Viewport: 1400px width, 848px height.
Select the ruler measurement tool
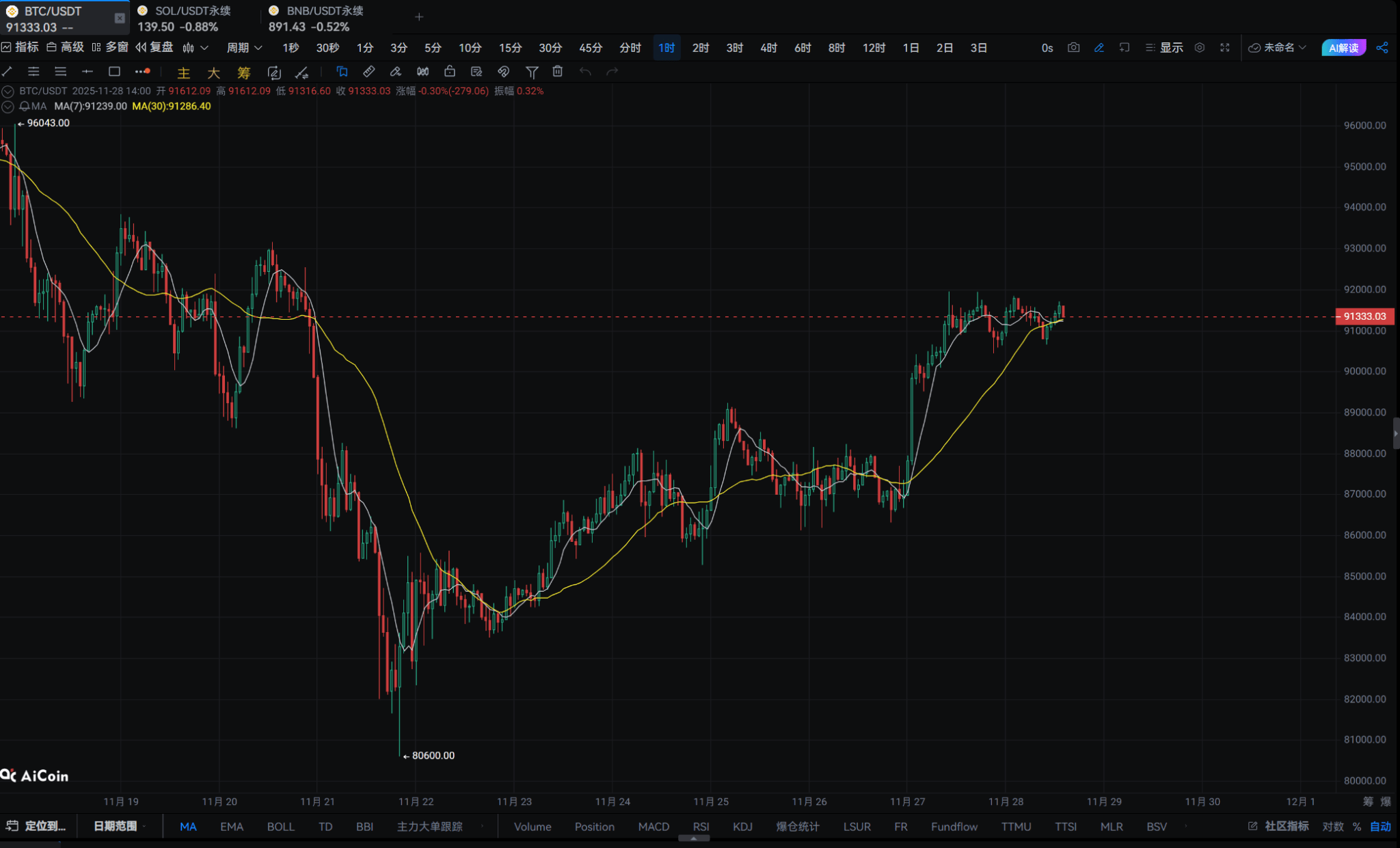pyautogui.click(x=368, y=72)
